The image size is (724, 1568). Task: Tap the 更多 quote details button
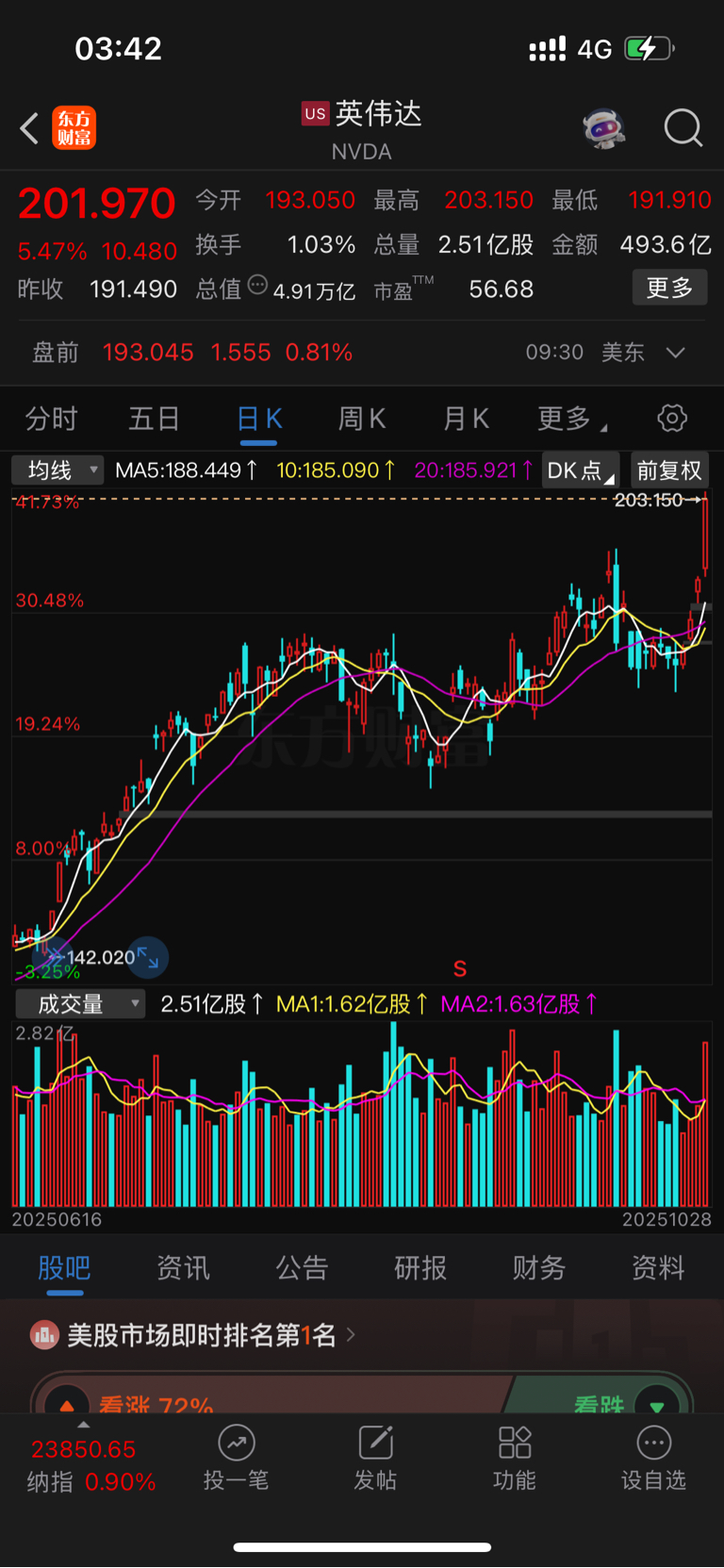click(669, 288)
